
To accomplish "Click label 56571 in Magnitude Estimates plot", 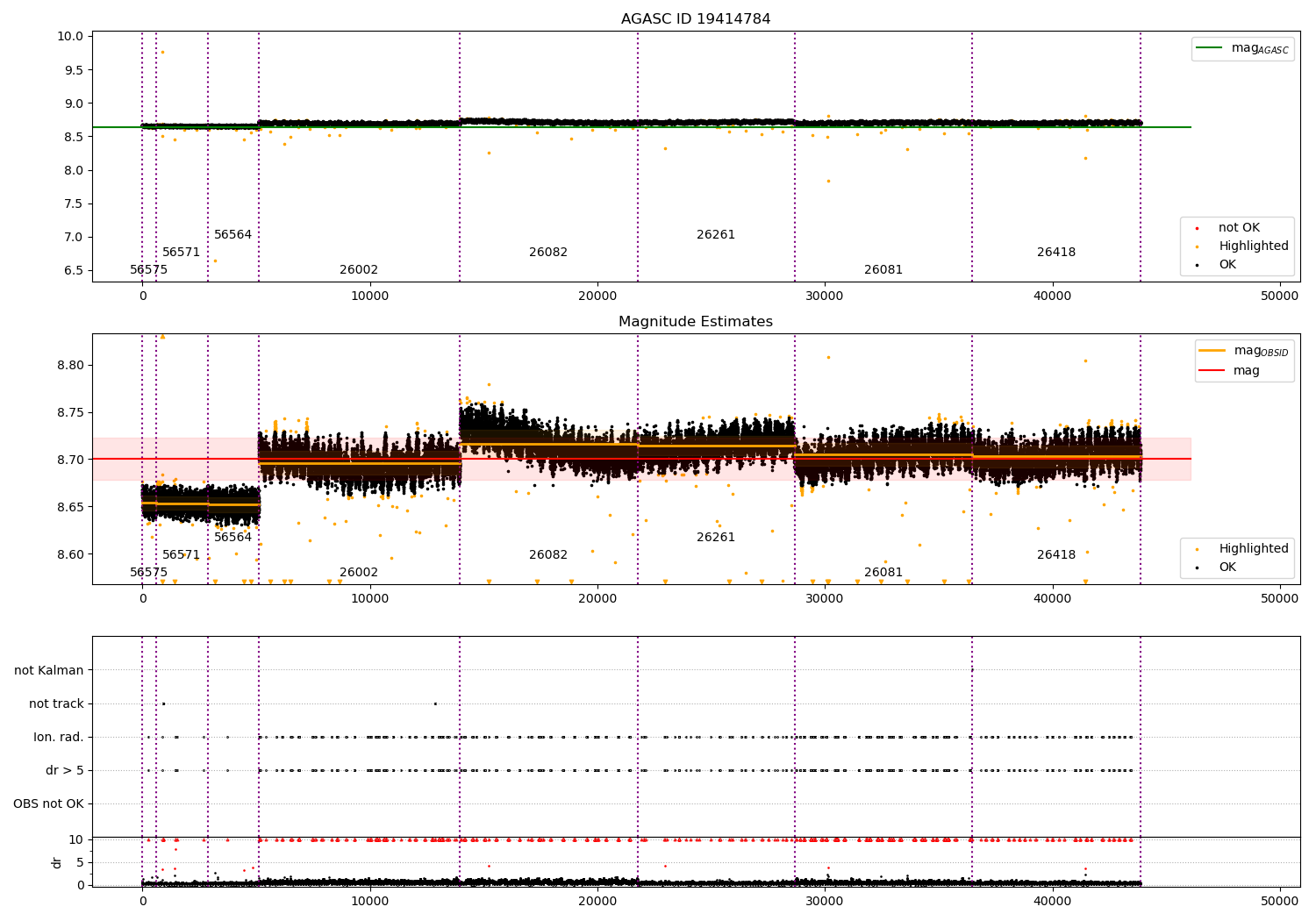I will 182,555.
